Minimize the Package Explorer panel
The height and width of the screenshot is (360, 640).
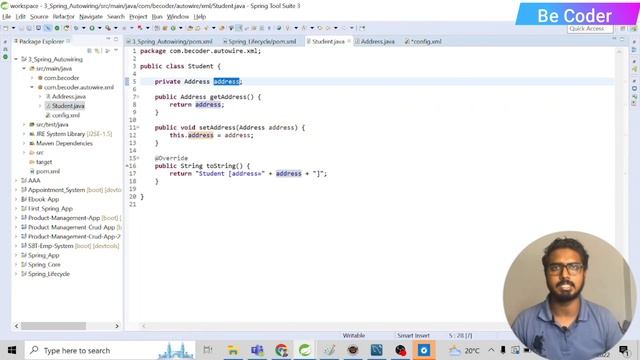108,39
